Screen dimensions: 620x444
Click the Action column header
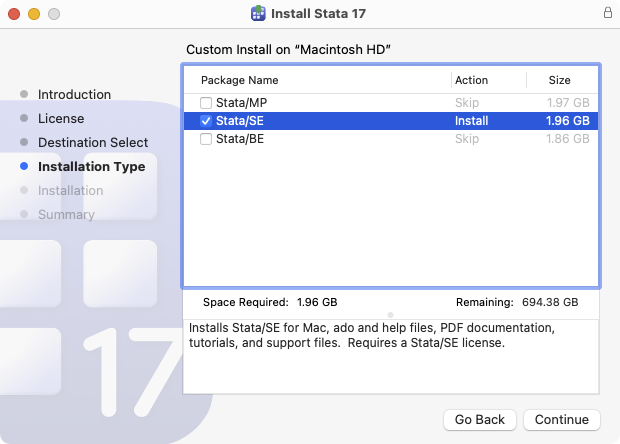pyautogui.click(x=471, y=80)
